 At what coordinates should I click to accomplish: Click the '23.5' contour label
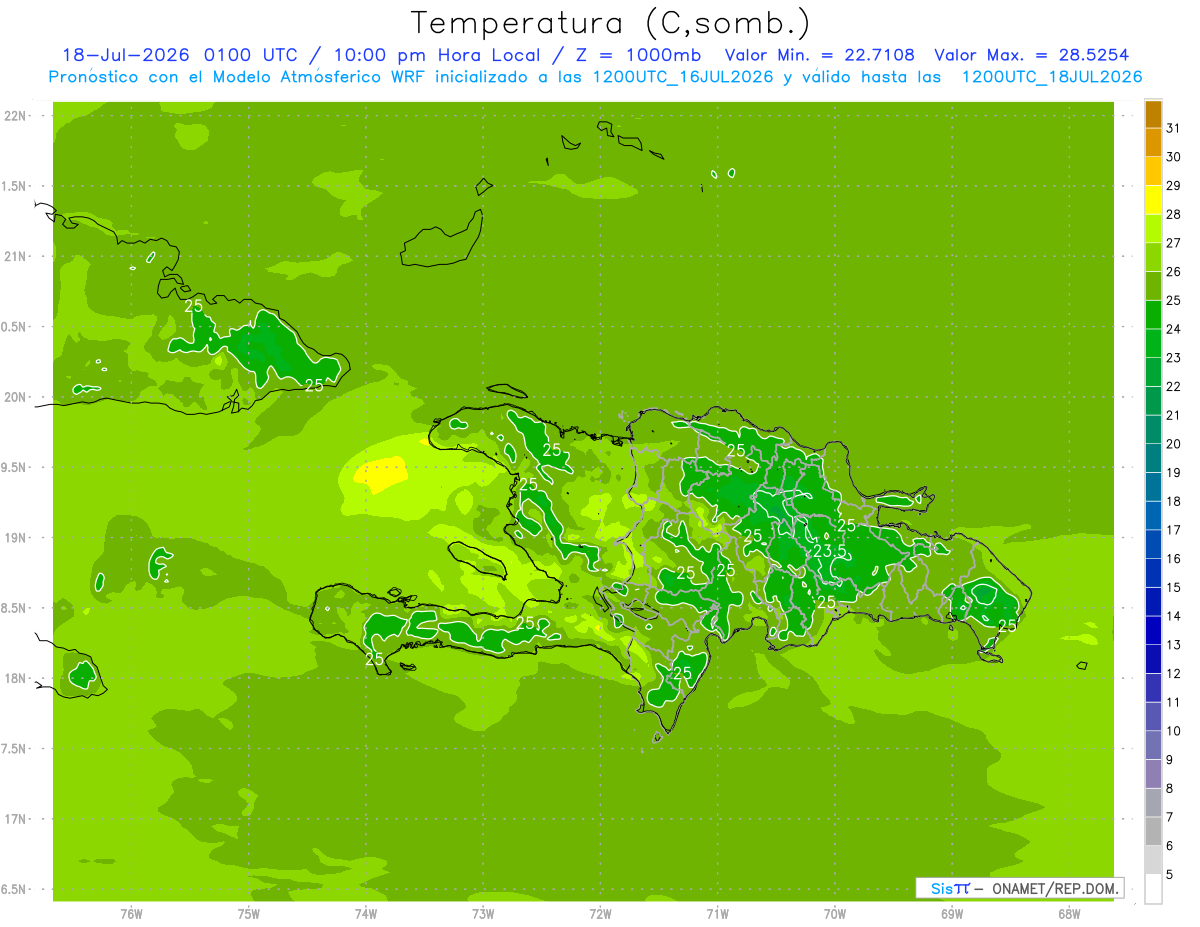coord(829,551)
